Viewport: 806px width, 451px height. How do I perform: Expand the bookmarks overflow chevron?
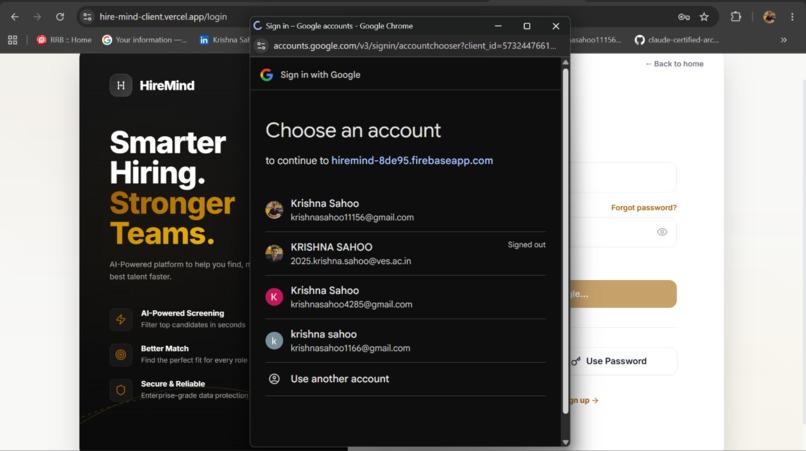pos(783,40)
